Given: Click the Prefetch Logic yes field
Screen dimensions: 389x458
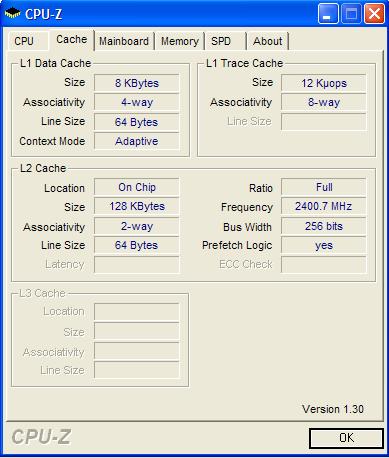Looking at the screenshot, I should pos(324,246).
